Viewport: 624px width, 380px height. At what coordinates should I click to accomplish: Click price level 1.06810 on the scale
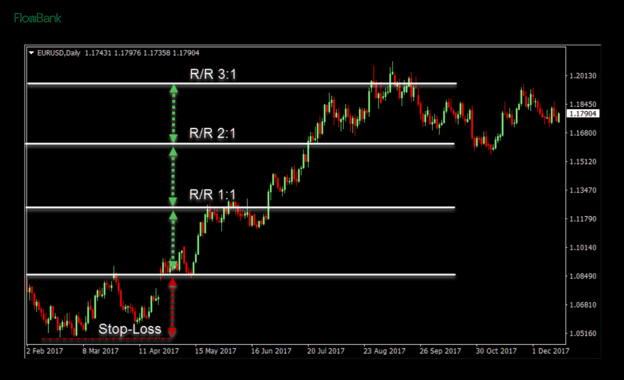(x=583, y=305)
